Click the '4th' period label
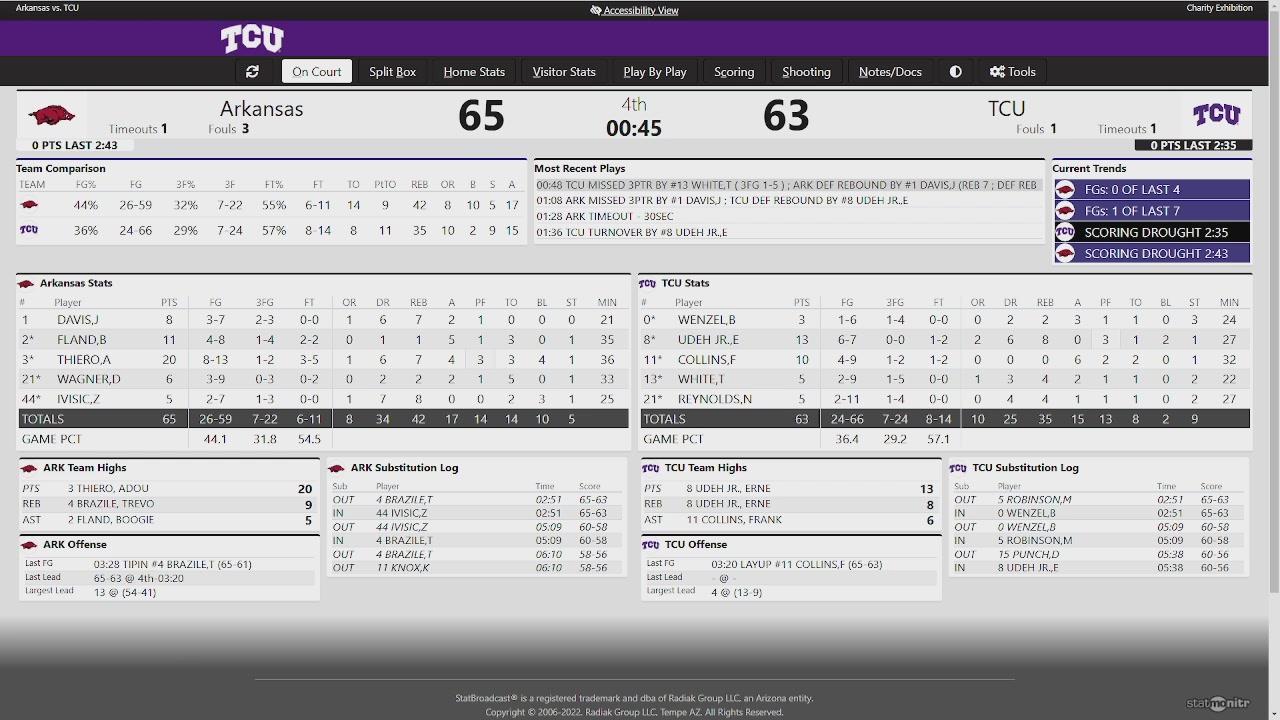Viewport: 1280px width, 720px height. pyautogui.click(x=634, y=105)
